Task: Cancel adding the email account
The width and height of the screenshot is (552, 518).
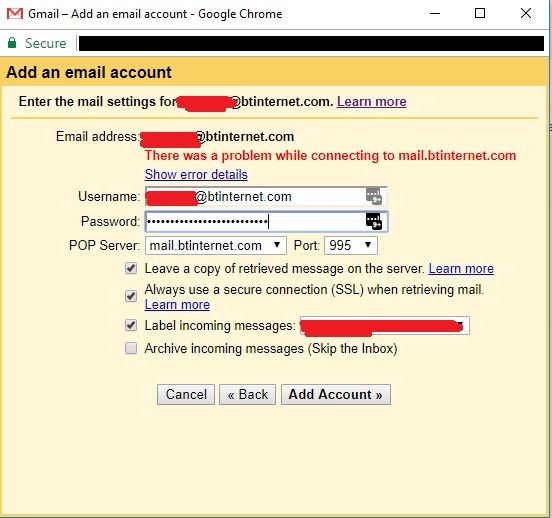Action: [186, 394]
